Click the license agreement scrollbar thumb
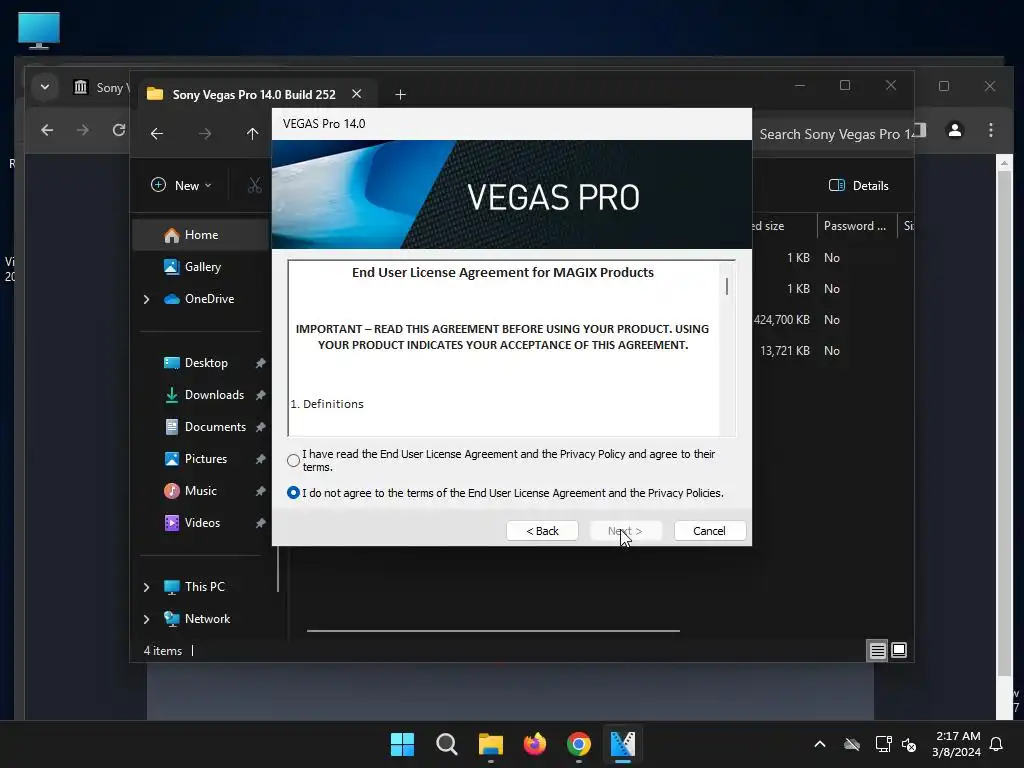This screenshot has height=768, width=1024. [727, 286]
